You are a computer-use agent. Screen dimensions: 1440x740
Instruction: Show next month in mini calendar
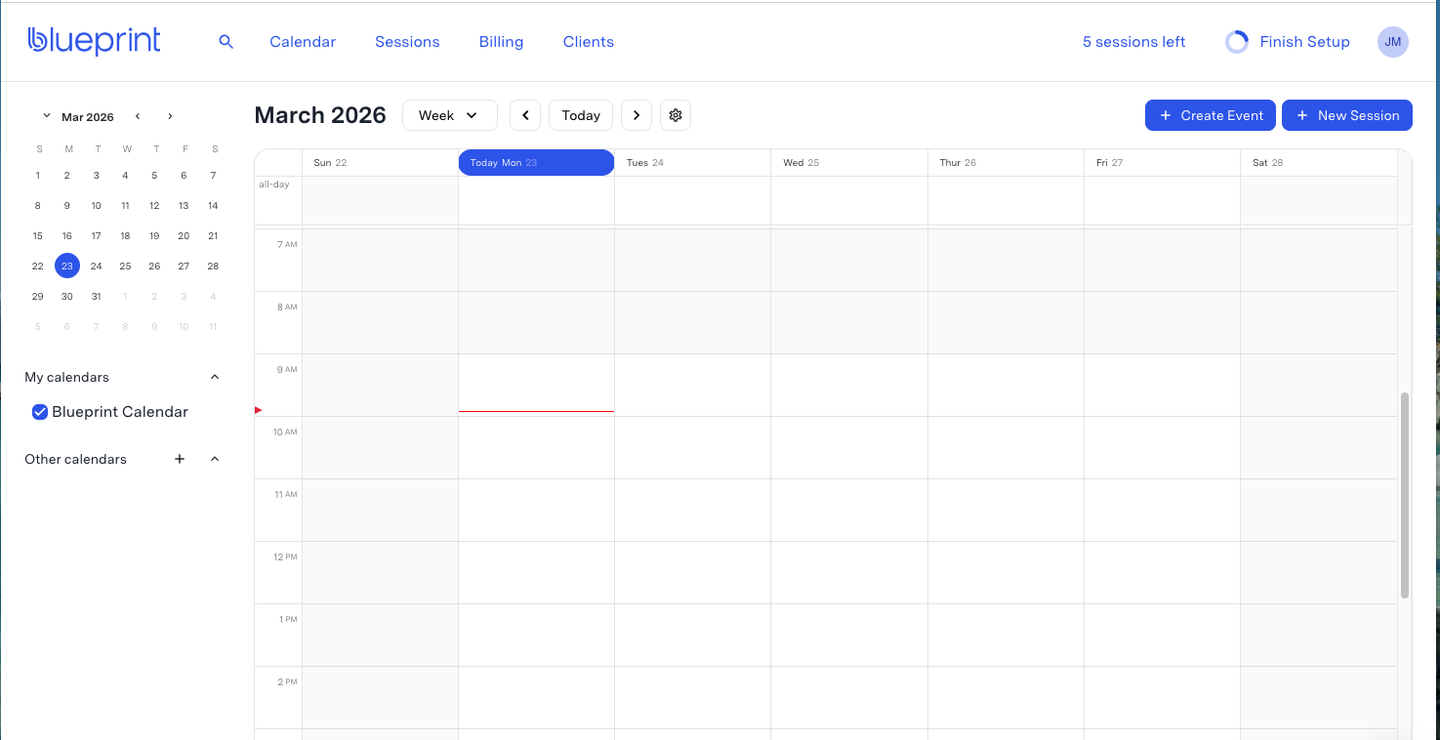pyautogui.click(x=170, y=117)
